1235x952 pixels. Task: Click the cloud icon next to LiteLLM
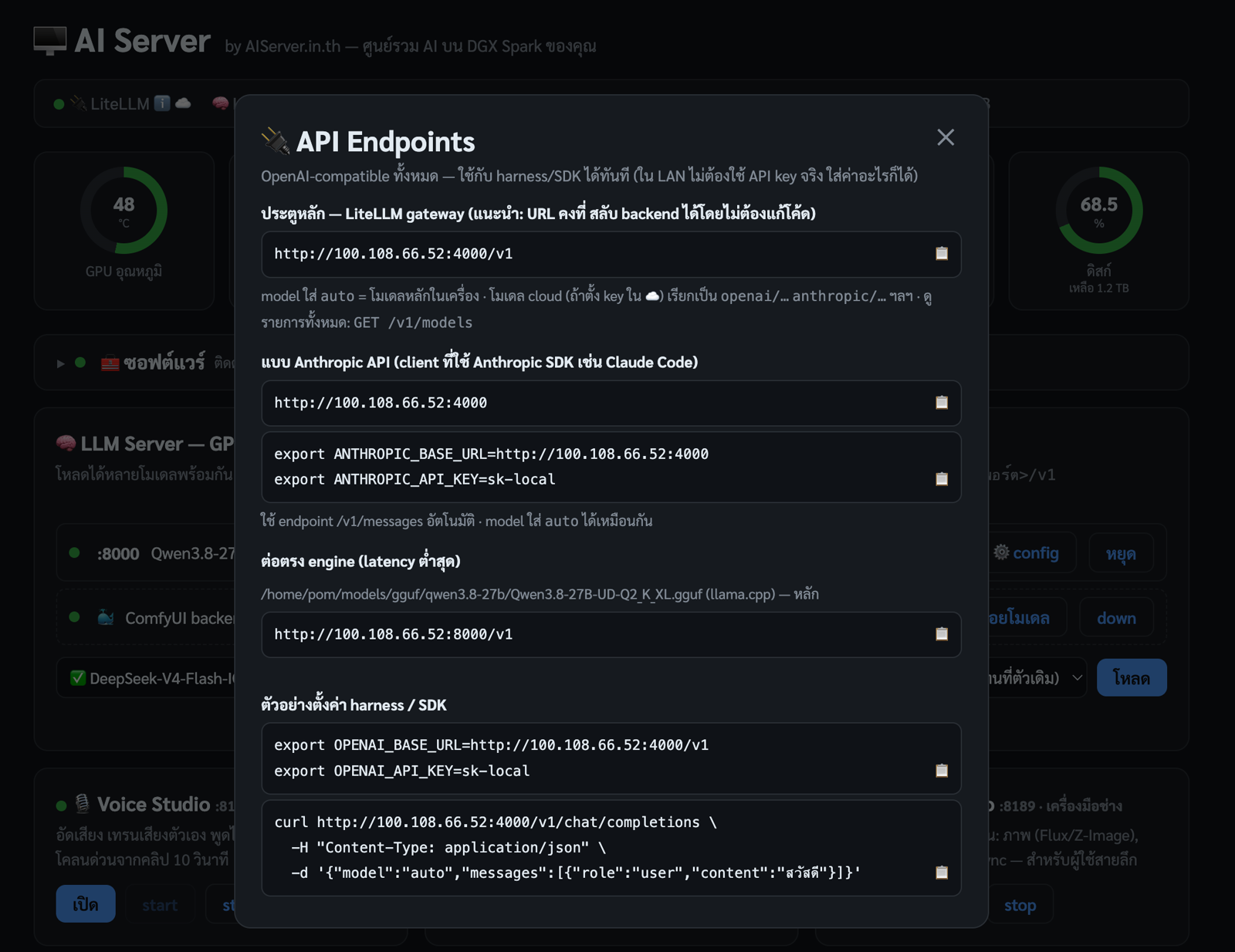183,103
